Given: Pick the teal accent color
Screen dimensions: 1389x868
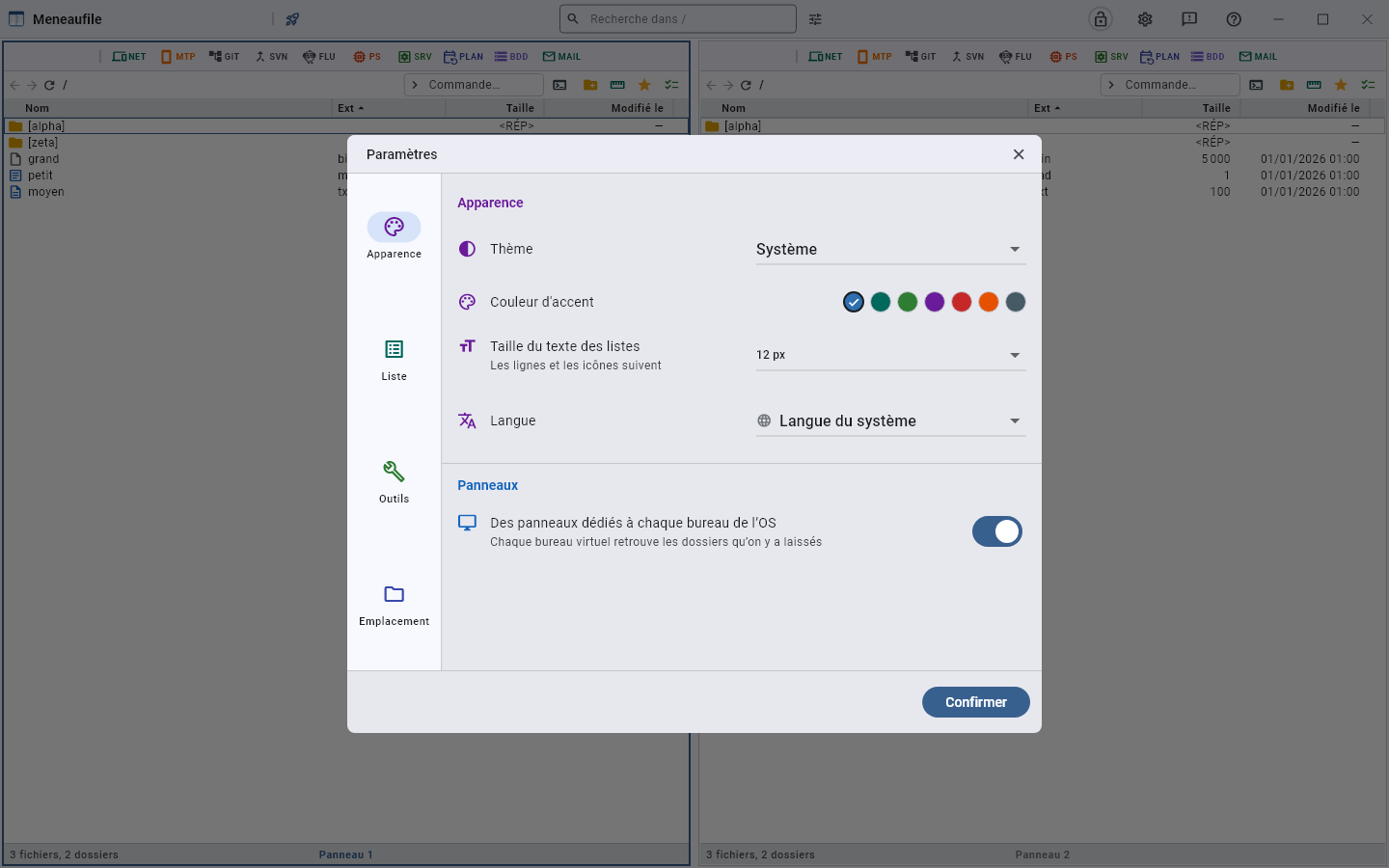Looking at the screenshot, I should 881,302.
